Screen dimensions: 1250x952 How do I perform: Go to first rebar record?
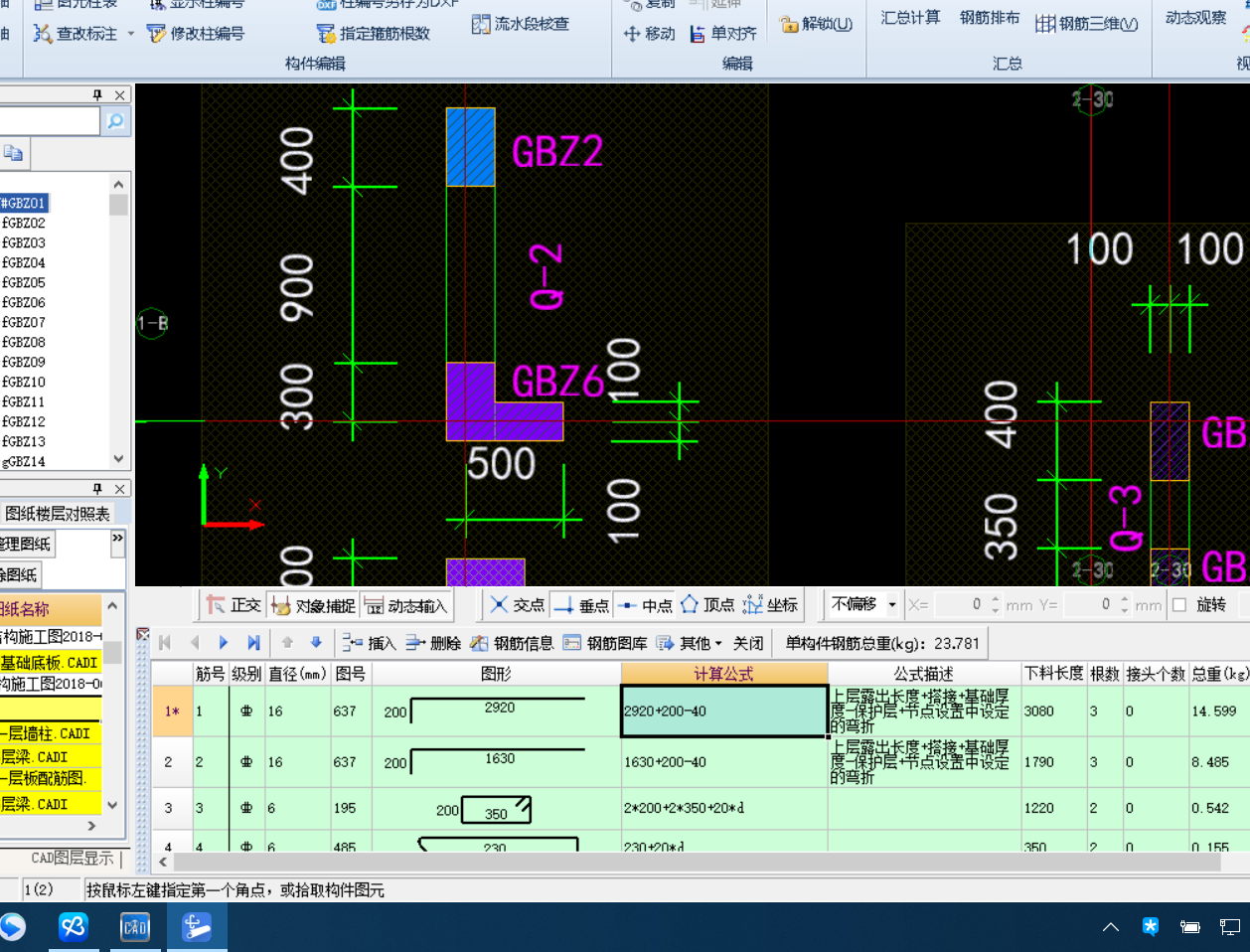click(x=165, y=643)
